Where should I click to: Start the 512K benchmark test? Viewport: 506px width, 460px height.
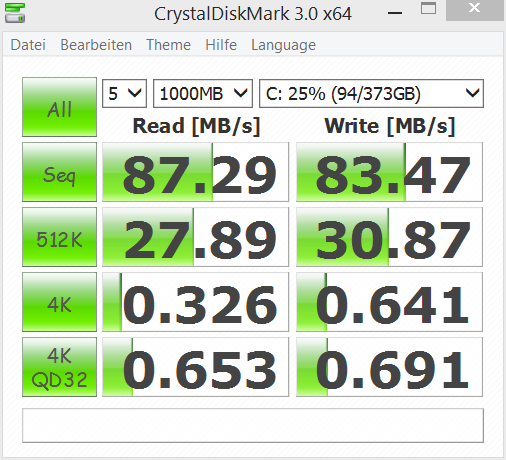coord(59,237)
